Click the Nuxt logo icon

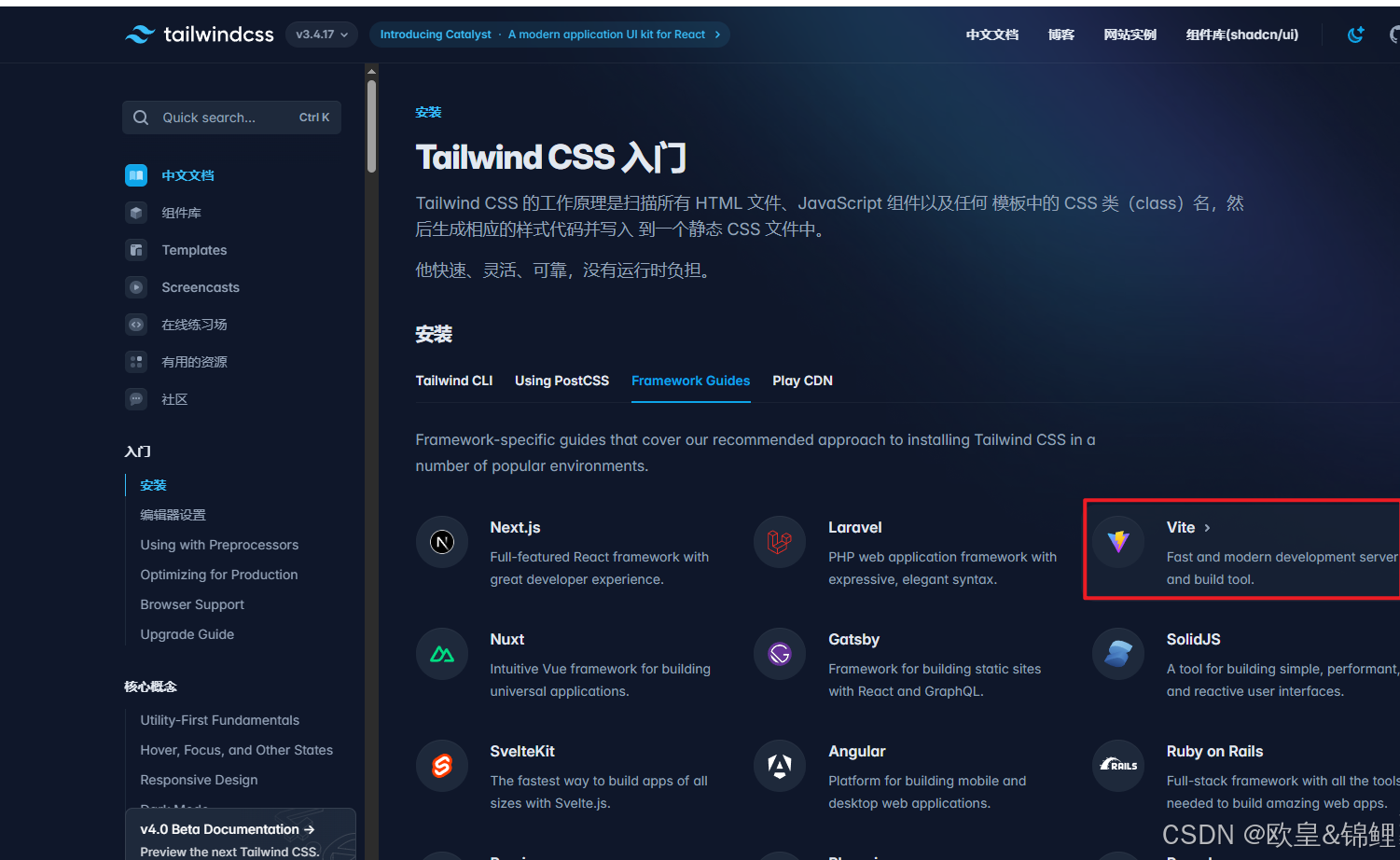point(442,654)
